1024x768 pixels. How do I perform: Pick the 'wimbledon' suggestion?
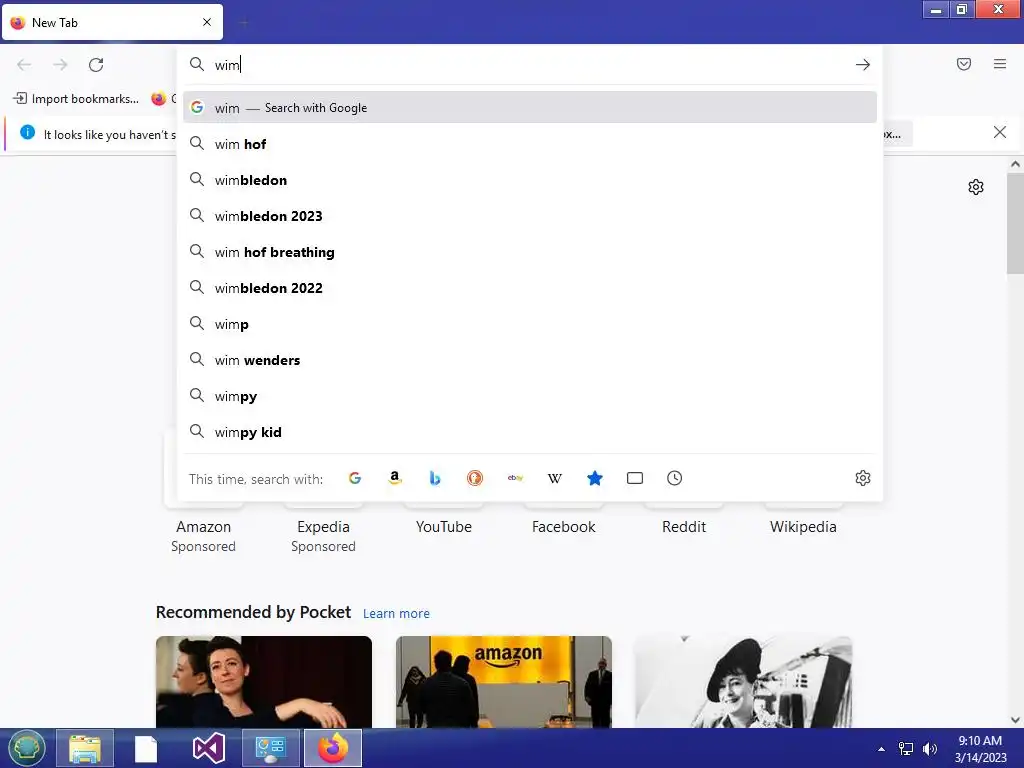[530, 180]
